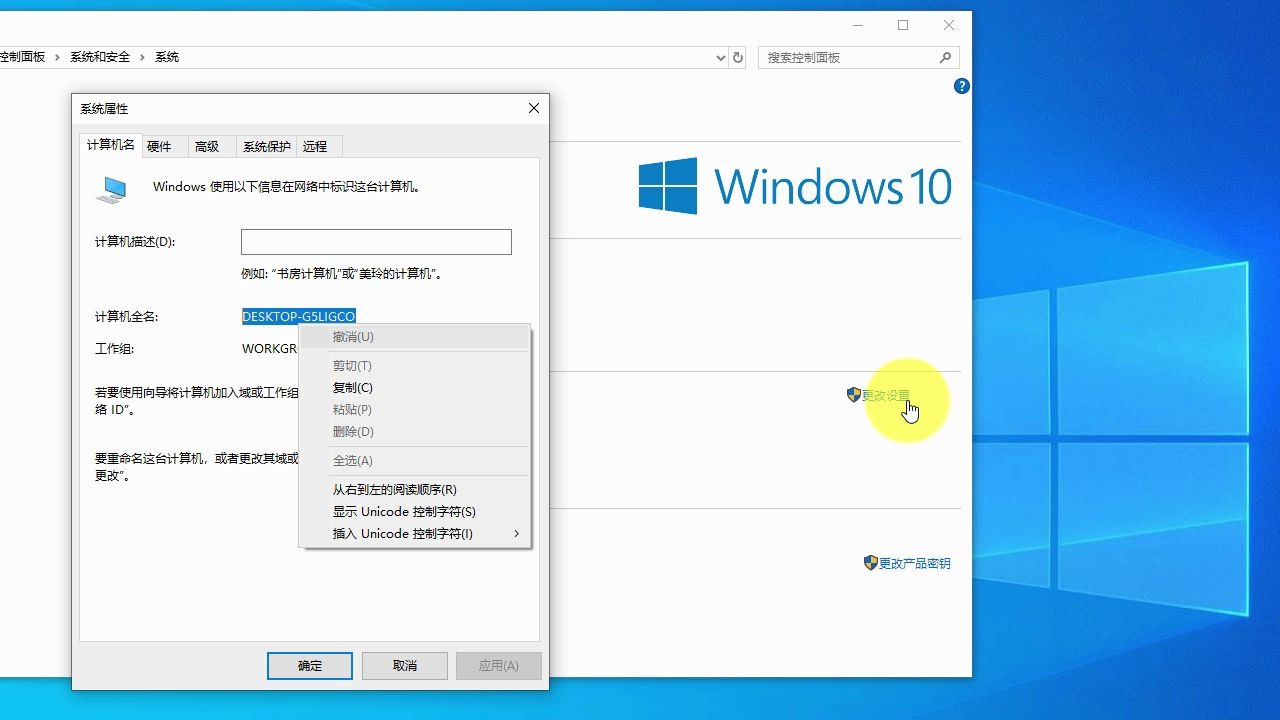
Task: Choose 复制(C) in context menu
Action: click(x=415, y=388)
